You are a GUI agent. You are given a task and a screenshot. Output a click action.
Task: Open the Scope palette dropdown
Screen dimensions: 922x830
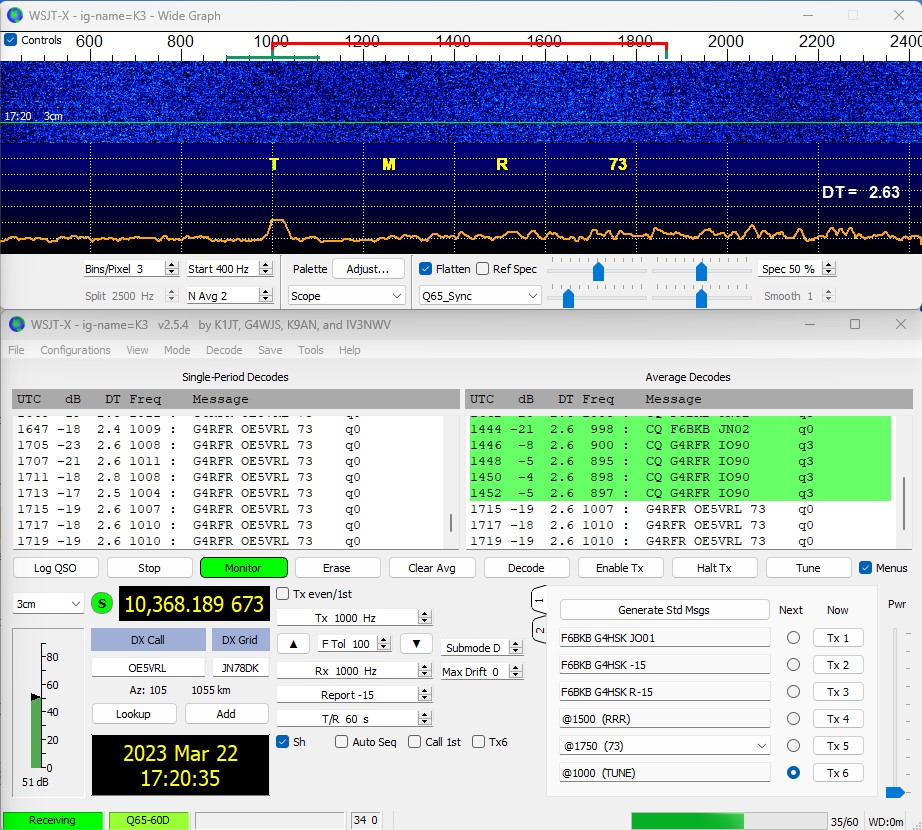tap(346, 296)
